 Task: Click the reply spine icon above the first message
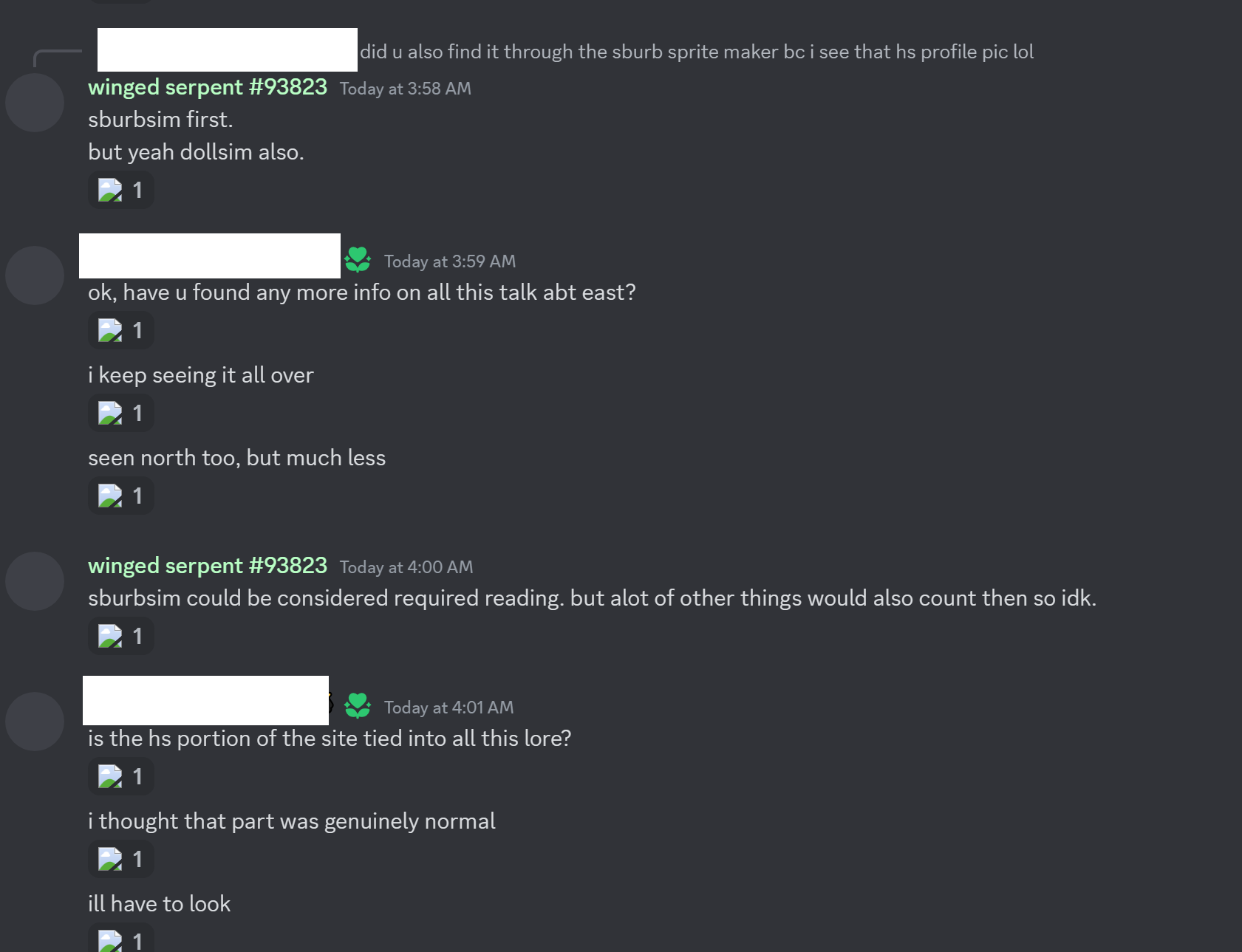(57, 56)
